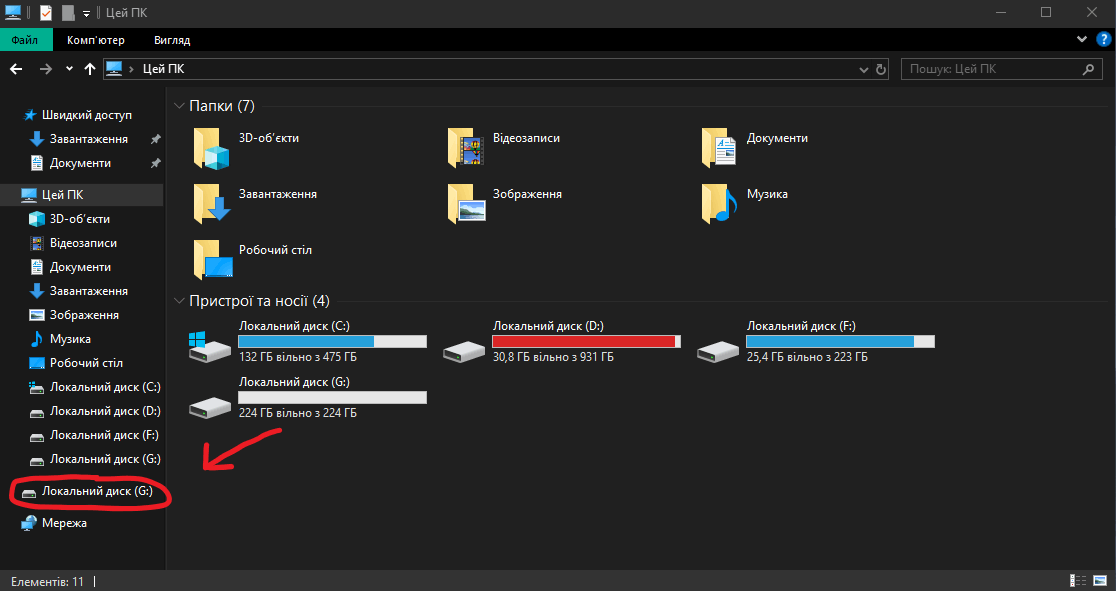Click the text 132 ГБ вільно з 475 ГБ

(298, 357)
